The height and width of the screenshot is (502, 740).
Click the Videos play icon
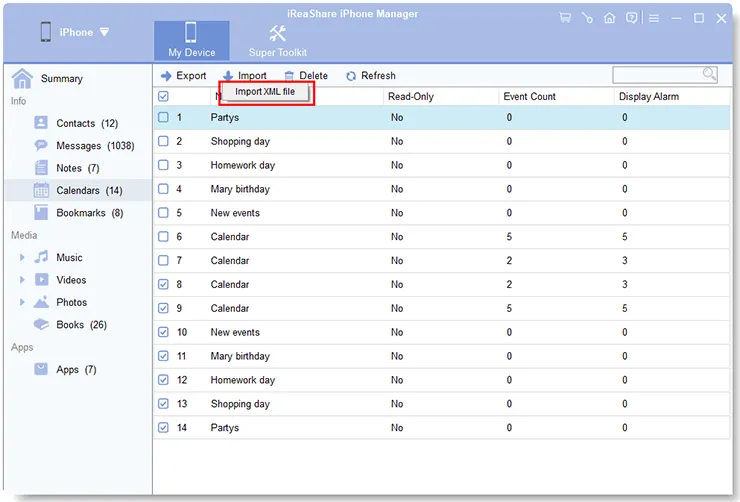41,279
